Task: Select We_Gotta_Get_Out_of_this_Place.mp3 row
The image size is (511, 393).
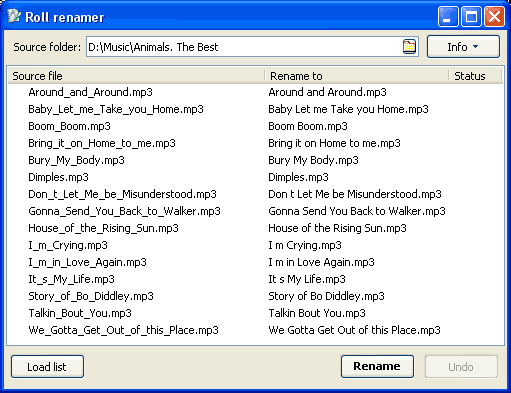Action: (x=255, y=330)
